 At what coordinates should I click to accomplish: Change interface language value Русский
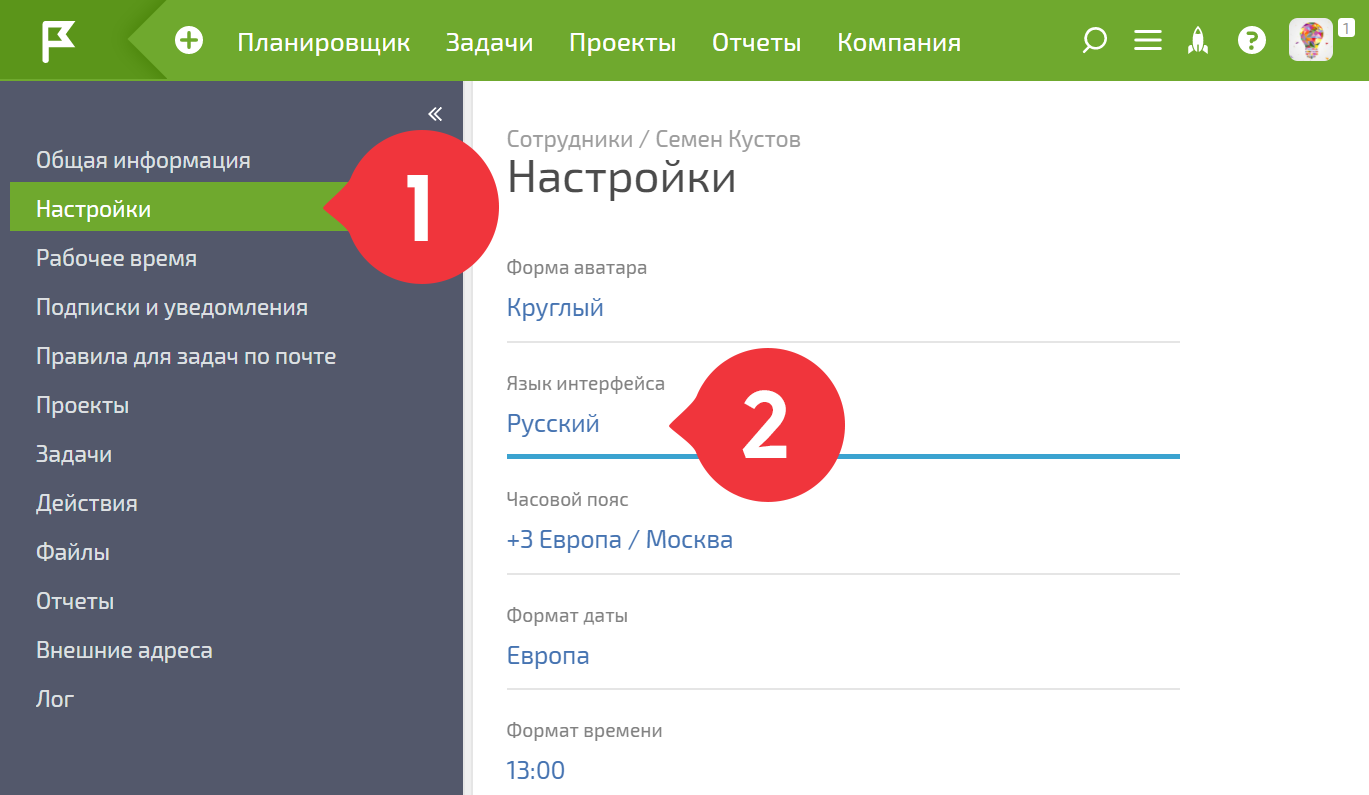(553, 423)
